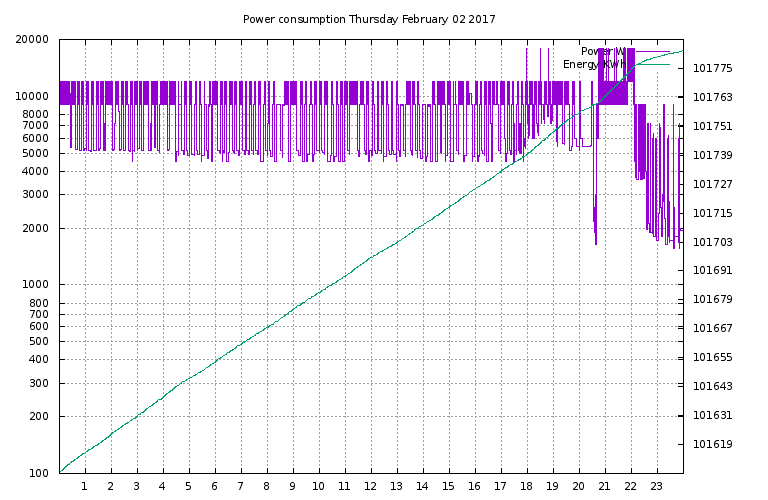
Task: Click the left axis label '10000'
Action: pos(32,96)
